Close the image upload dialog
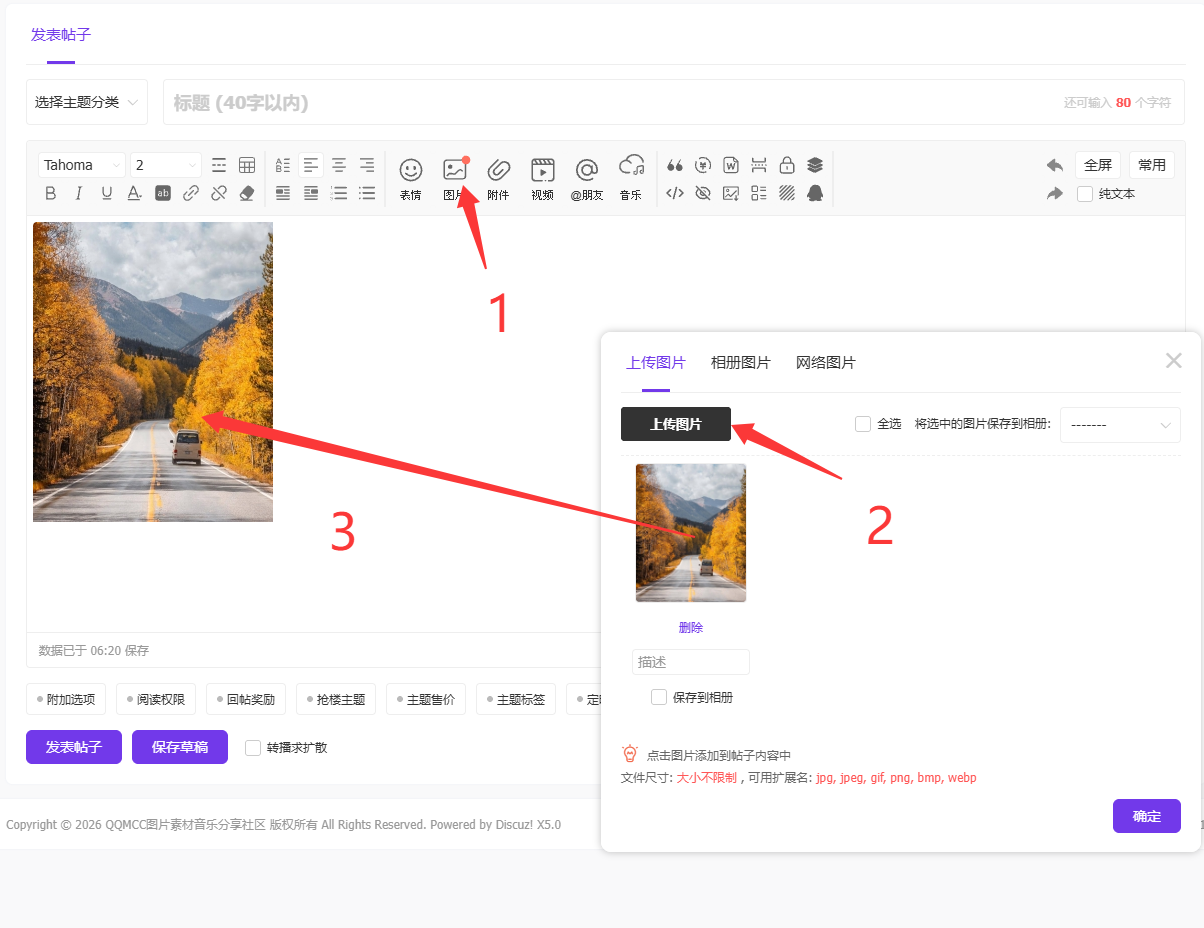 pos(1174,361)
